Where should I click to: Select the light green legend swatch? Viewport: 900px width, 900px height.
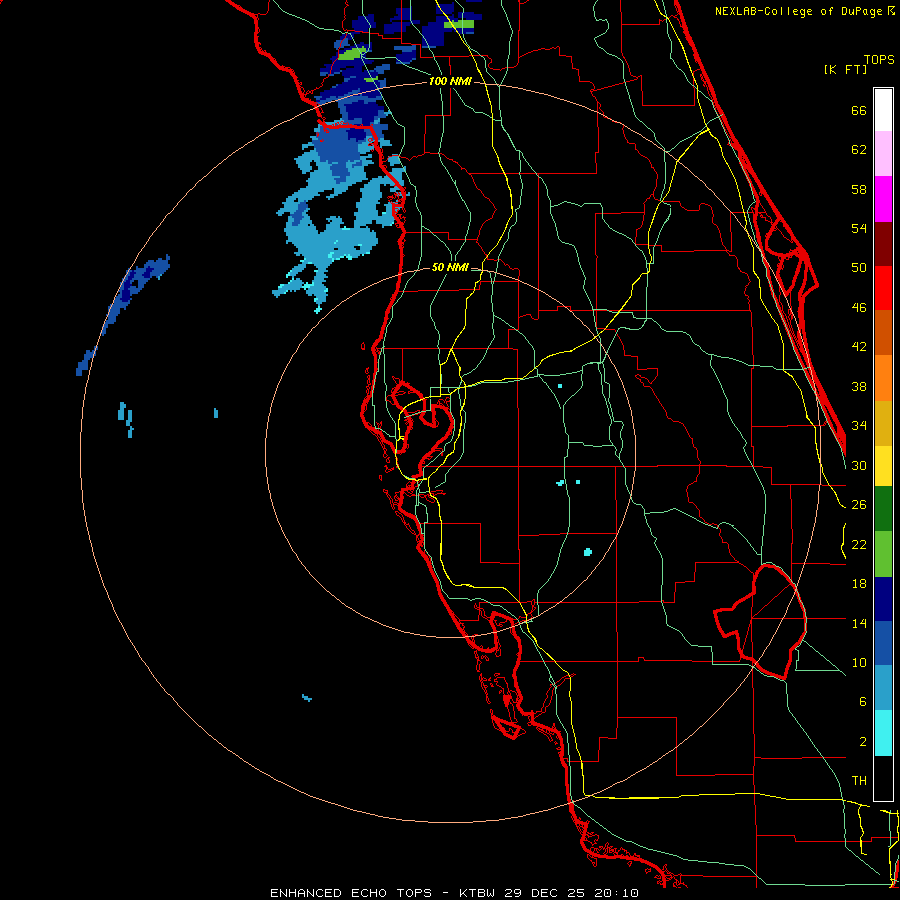[883, 554]
